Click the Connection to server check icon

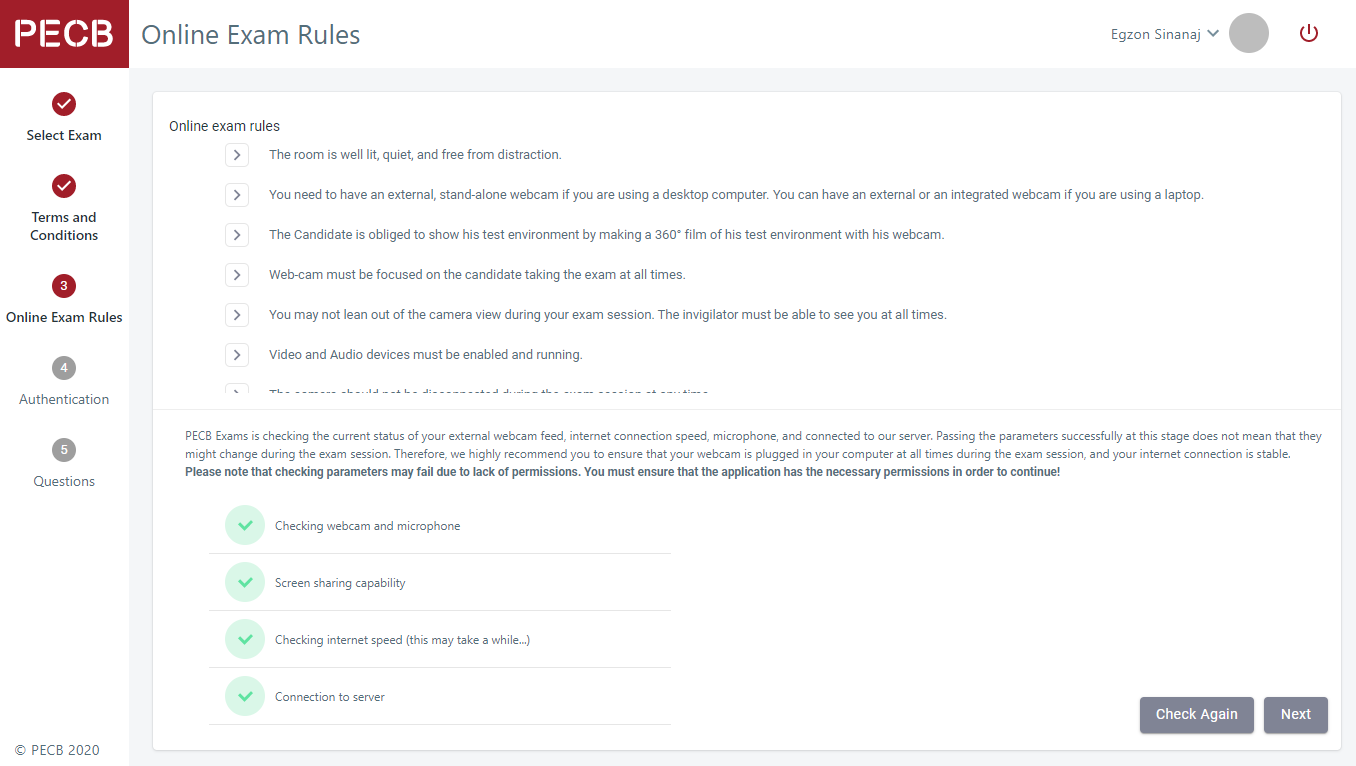[245, 696]
